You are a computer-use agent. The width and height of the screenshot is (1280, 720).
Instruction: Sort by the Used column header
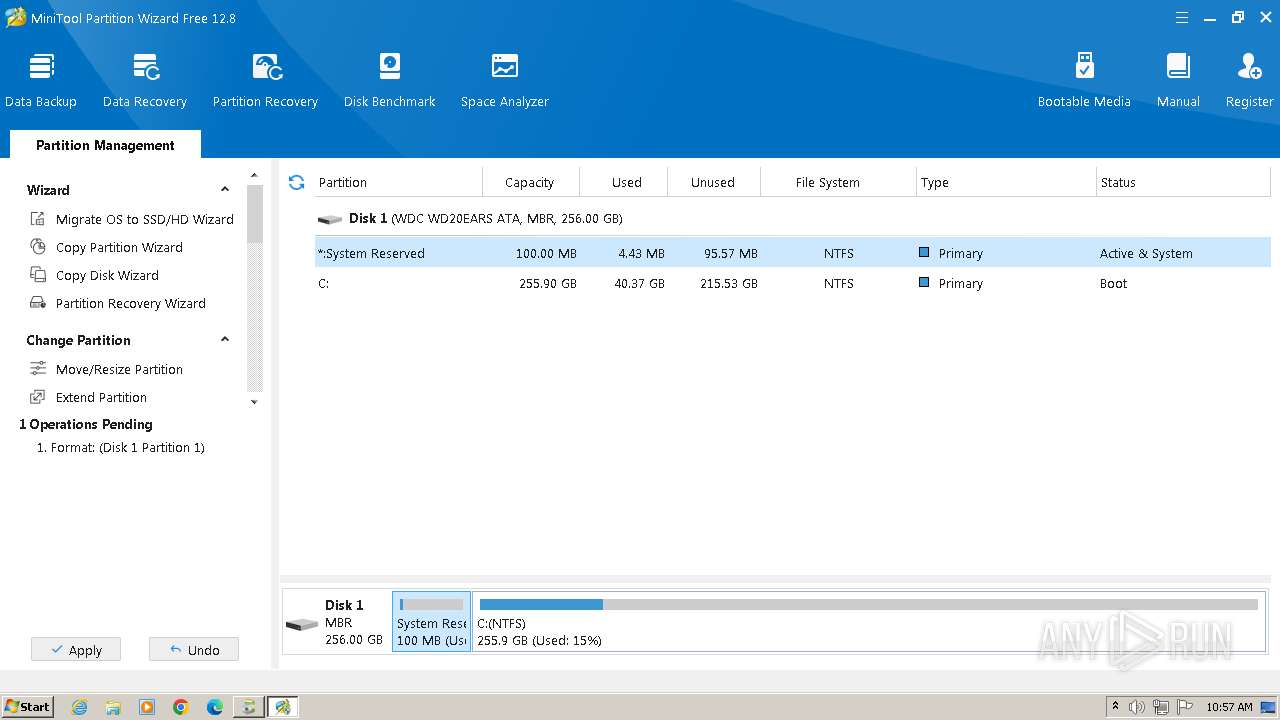[x=626, y=182]
